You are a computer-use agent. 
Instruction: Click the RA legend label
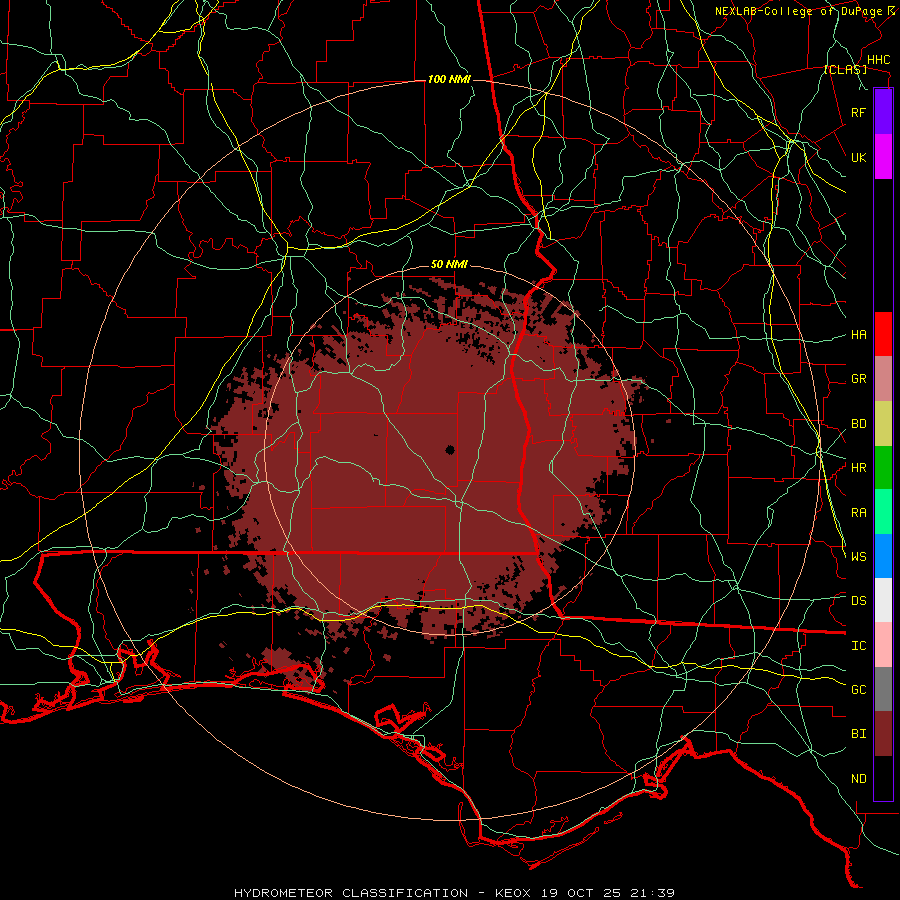[x=858, y=513]
